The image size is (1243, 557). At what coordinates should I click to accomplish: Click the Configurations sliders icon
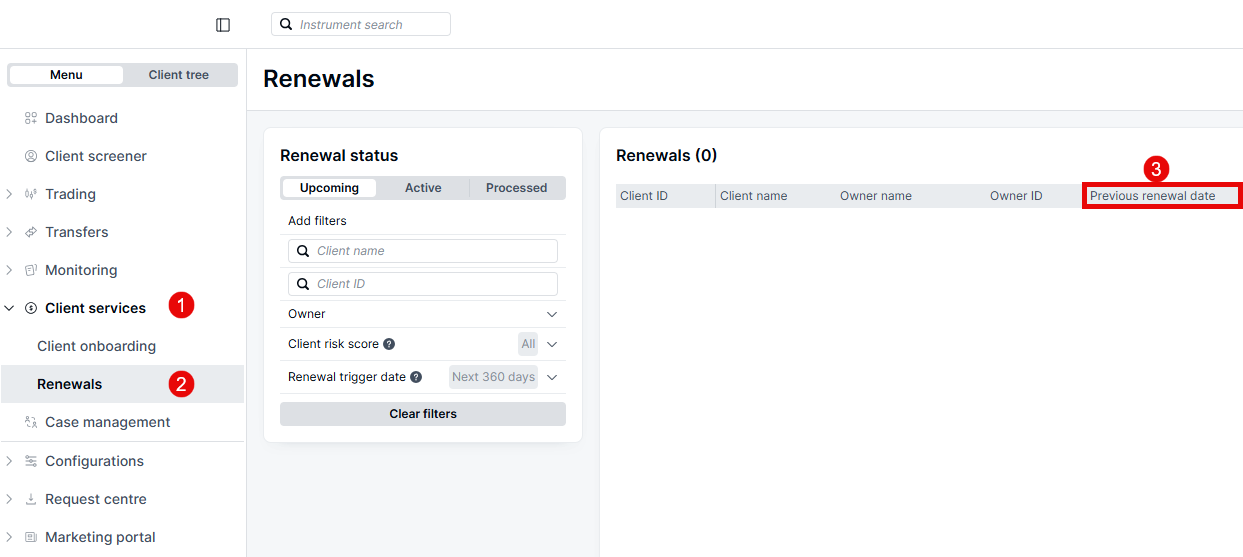point(31,461)
